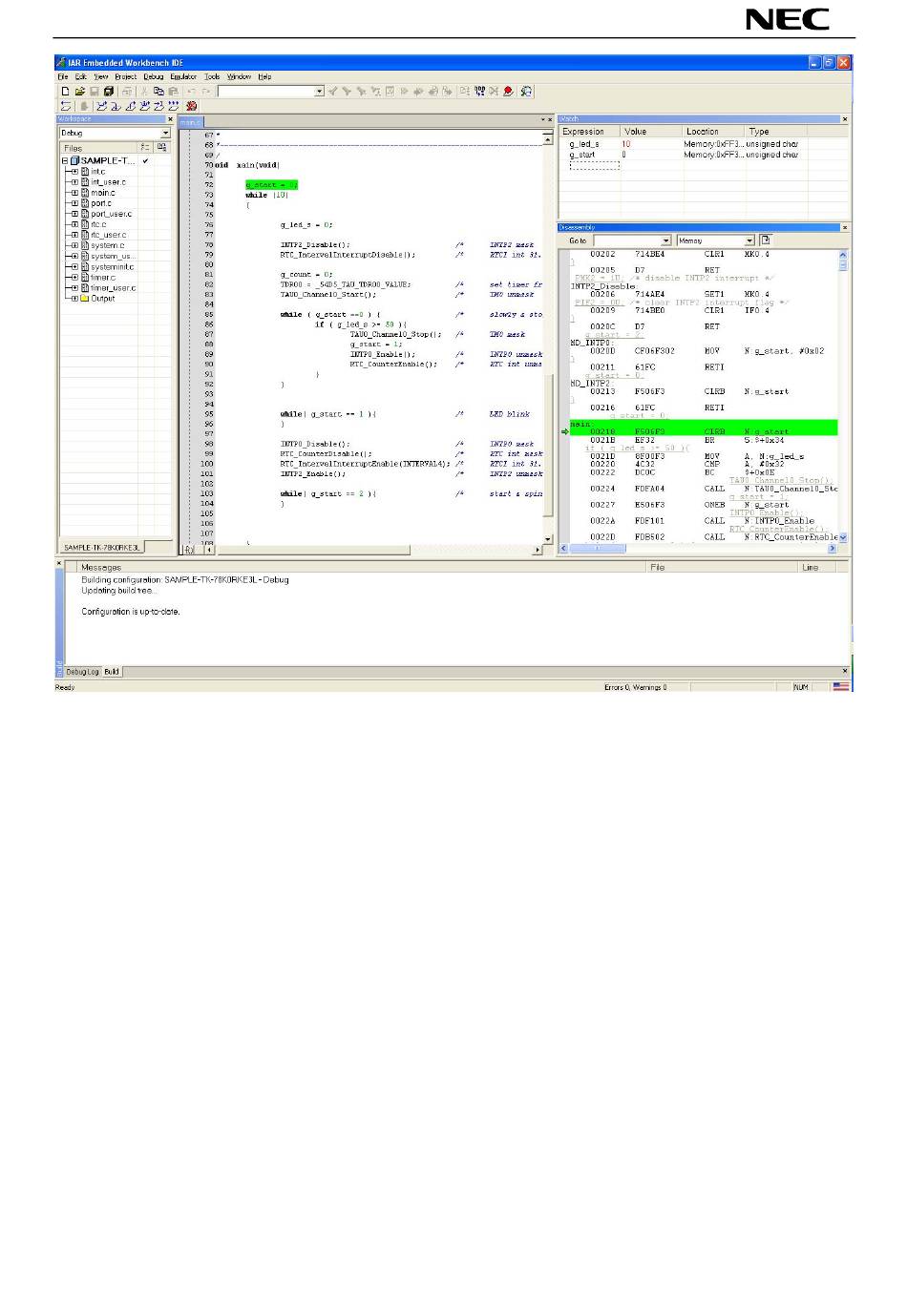The width and height of the screenshot is (907, 1316).
Task: Click the disassembly toggle icon beside Memory dropdown
Action: coord(766,240)
